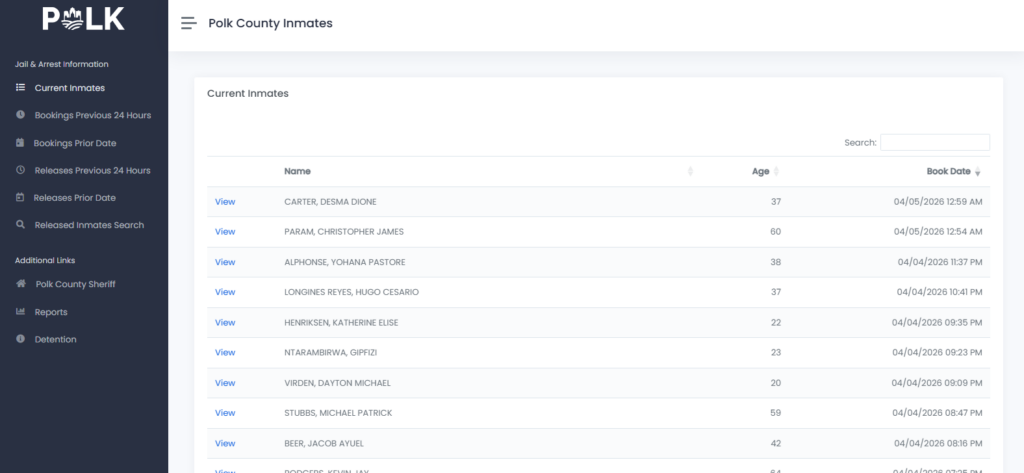Click the hamburger menu toggle icon
1024x473 pixels.
pos(188,23)
